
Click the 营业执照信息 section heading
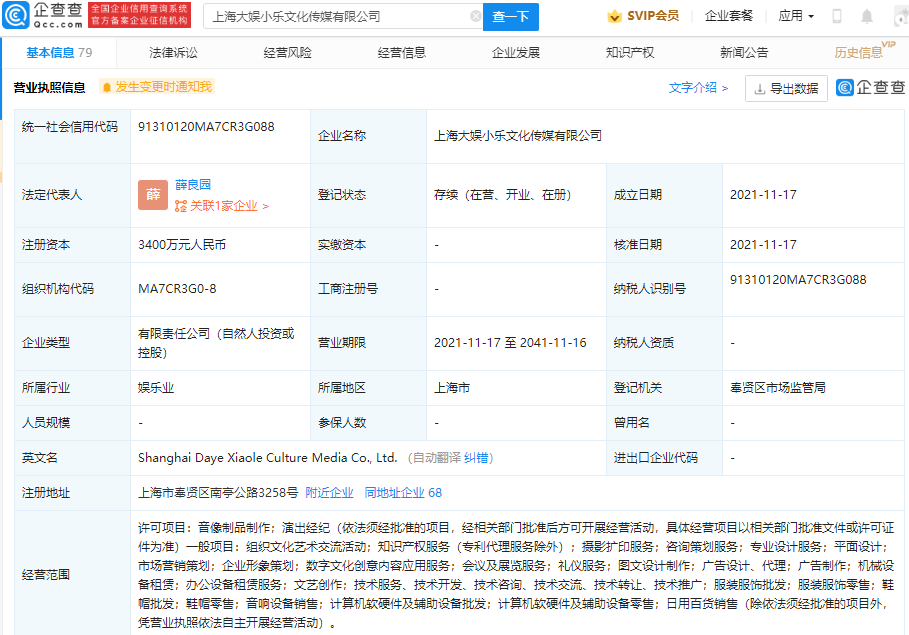[49, 88]
